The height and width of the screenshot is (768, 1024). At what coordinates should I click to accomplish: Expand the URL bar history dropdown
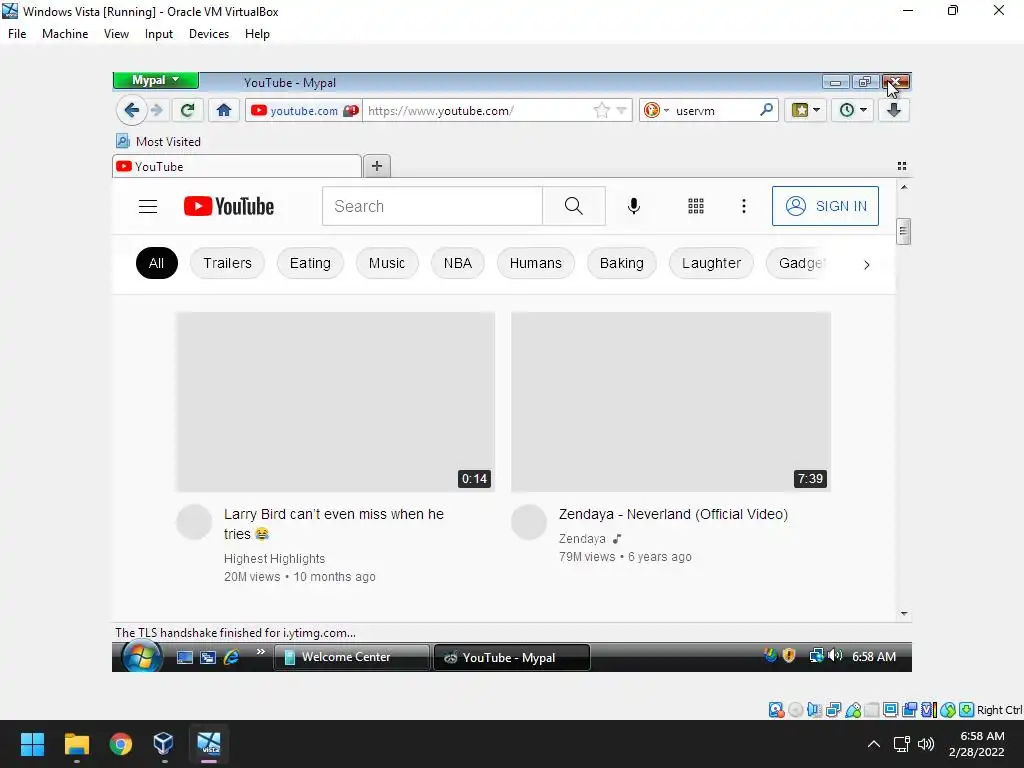tap(621, 110)
